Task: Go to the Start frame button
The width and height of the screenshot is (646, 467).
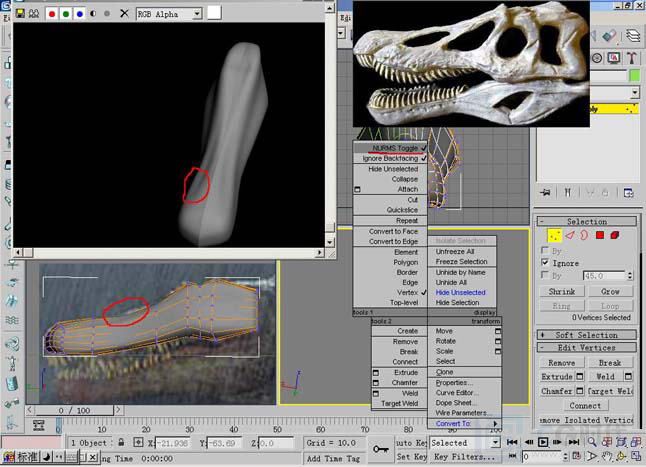Action: pyautogui.click(x=512, y=442)
